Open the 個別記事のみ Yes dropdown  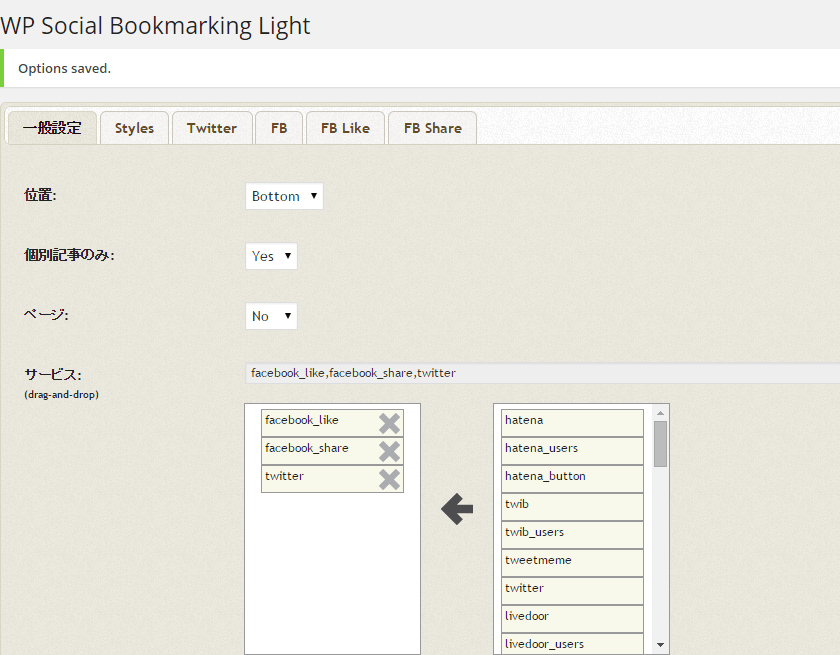click(271, 256)
